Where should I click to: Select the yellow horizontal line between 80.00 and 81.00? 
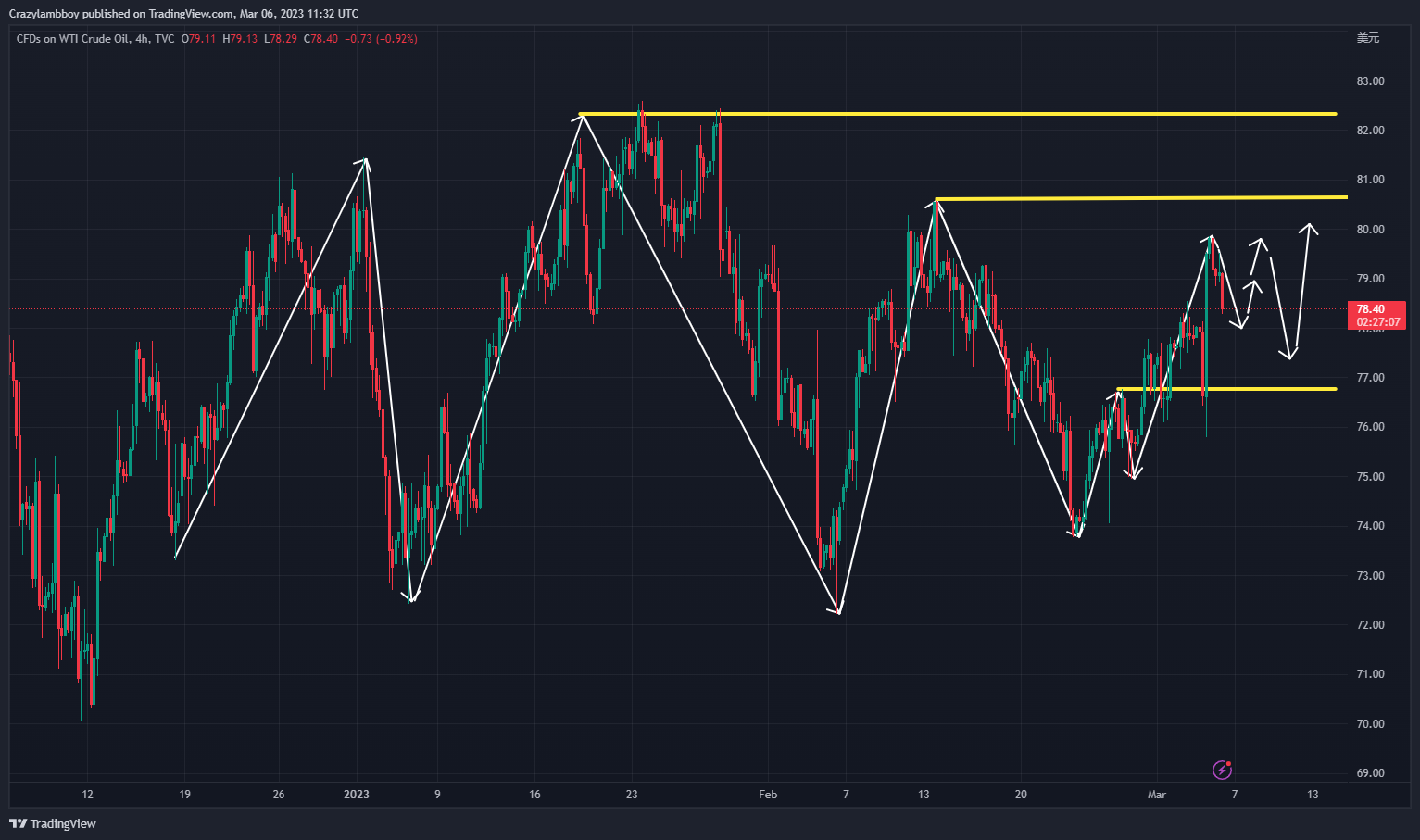pyautogui.click(x=1141, y=198)
